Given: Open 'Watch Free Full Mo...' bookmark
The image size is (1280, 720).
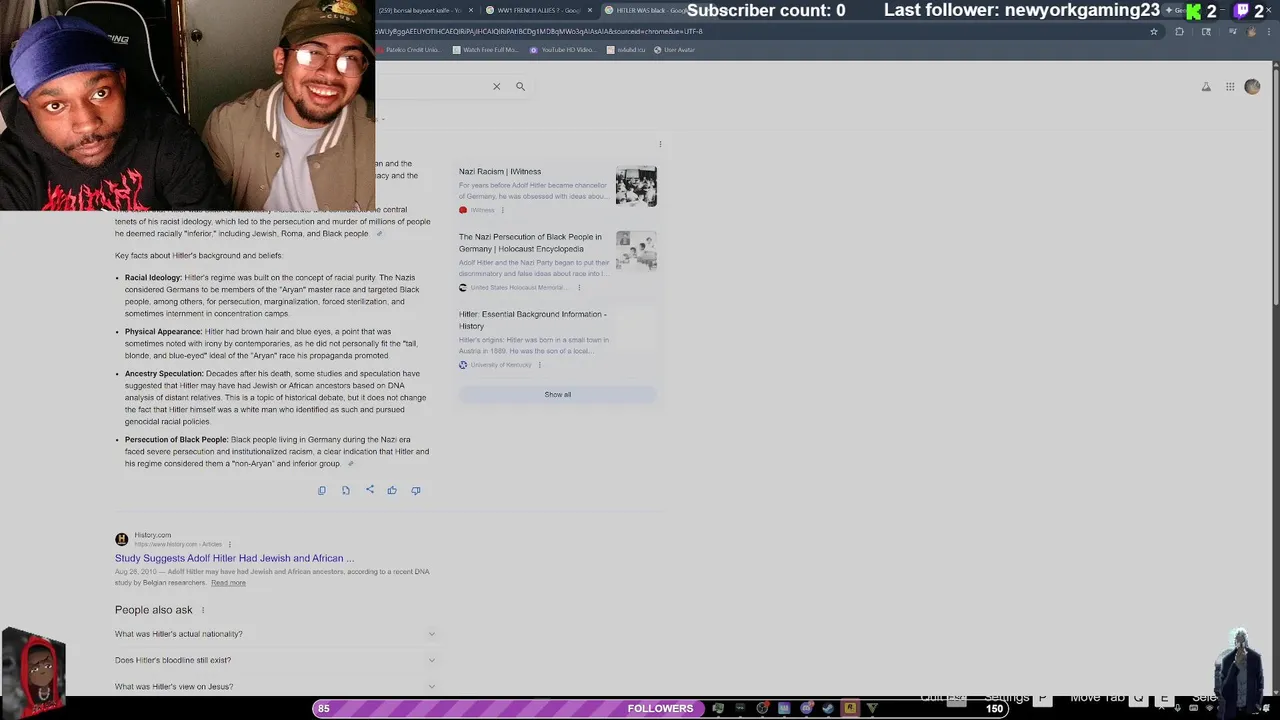Looking at the screenshot, I should point(485,50).
